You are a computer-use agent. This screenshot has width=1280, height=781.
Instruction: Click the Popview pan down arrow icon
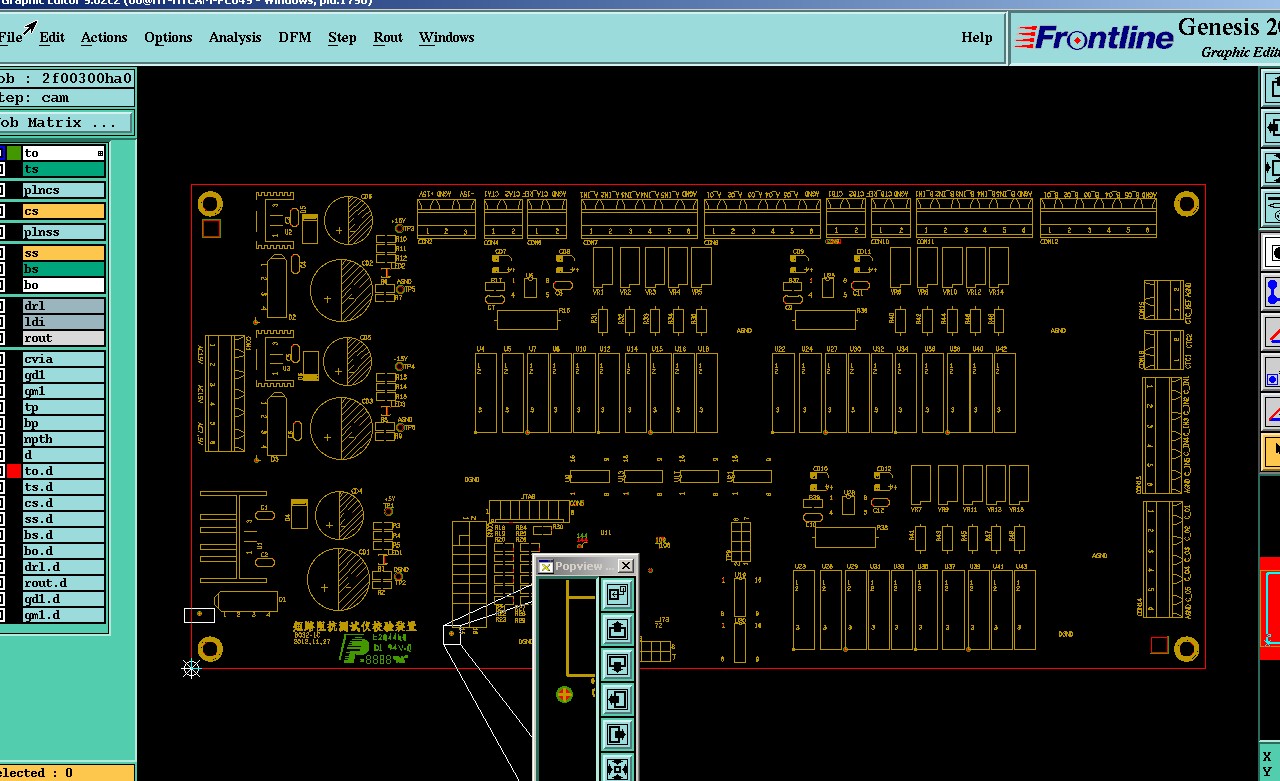[617, 664]
